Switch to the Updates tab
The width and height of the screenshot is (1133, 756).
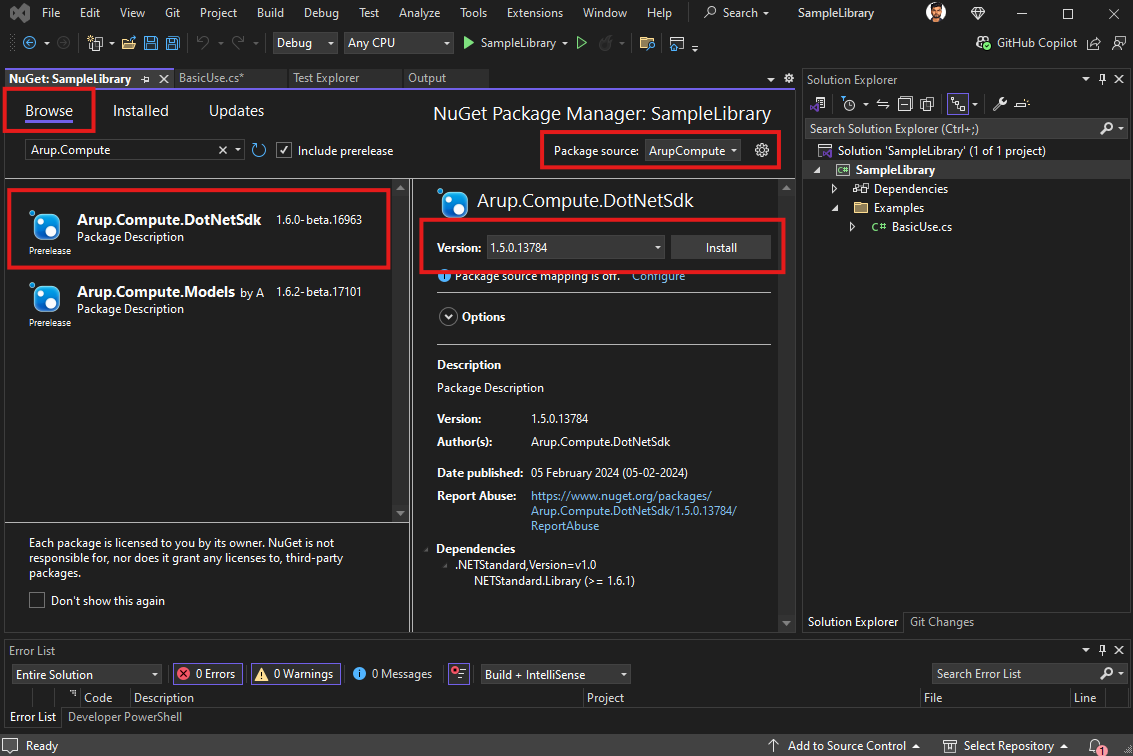pyautogui.click(x=236, y=111)
